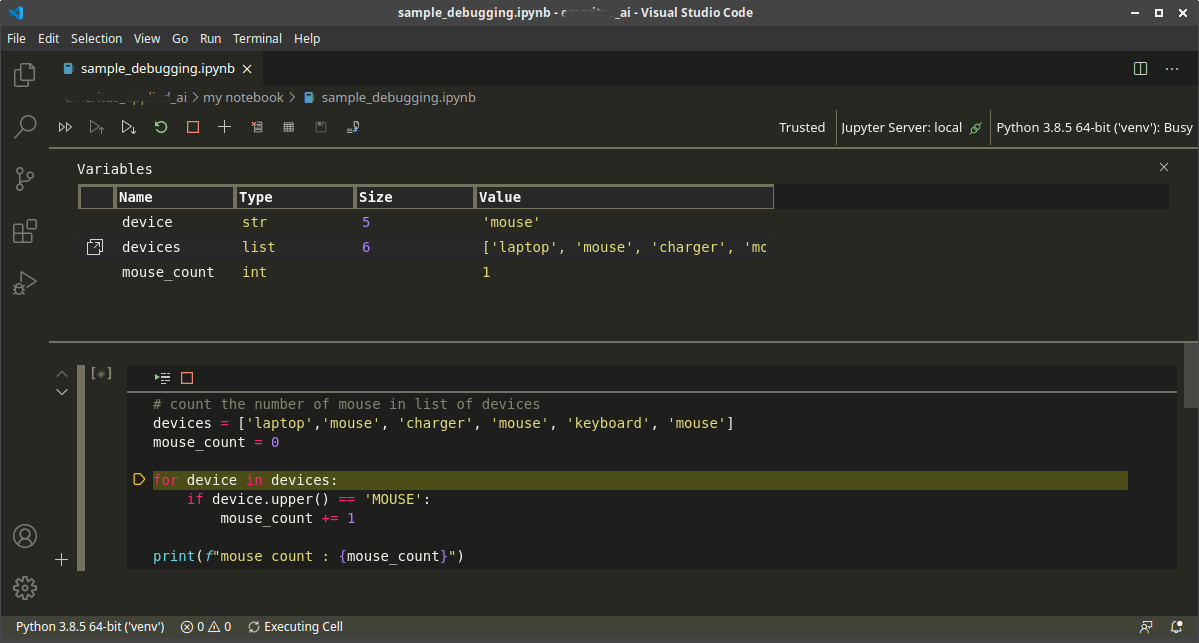Click the highlighted for loop breakpoint marker
The width and height of the screenshot is (1199, 643).
pos(139,479)
